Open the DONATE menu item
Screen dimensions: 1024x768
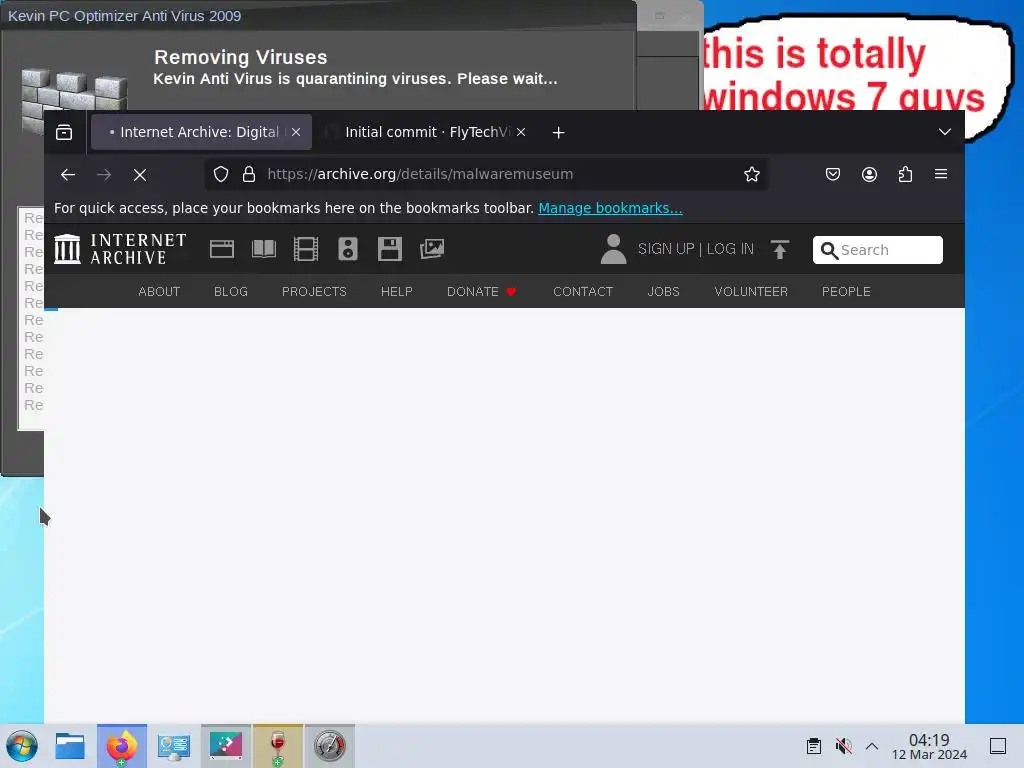481,292
